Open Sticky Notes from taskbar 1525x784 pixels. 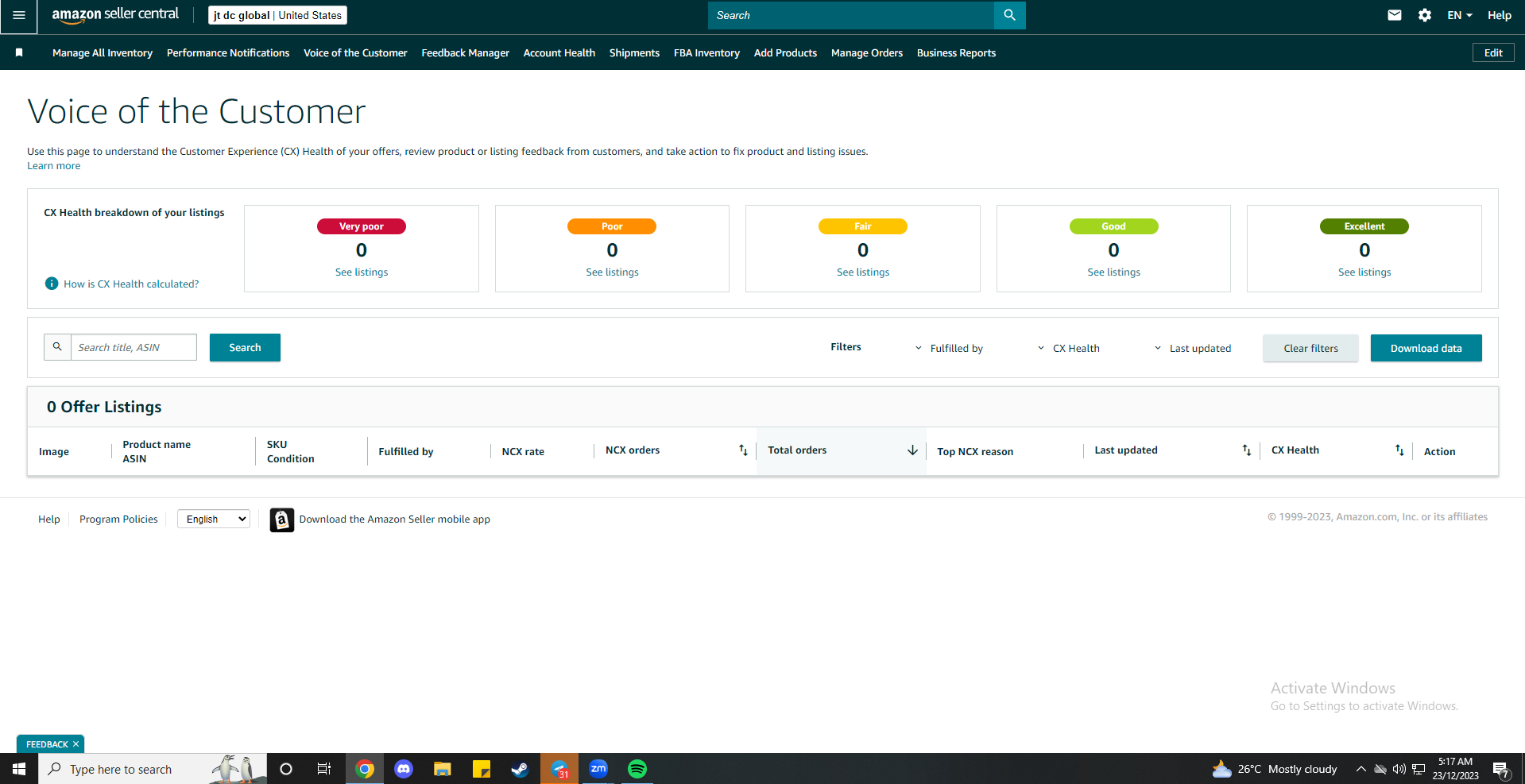click(x=482, y=769)
